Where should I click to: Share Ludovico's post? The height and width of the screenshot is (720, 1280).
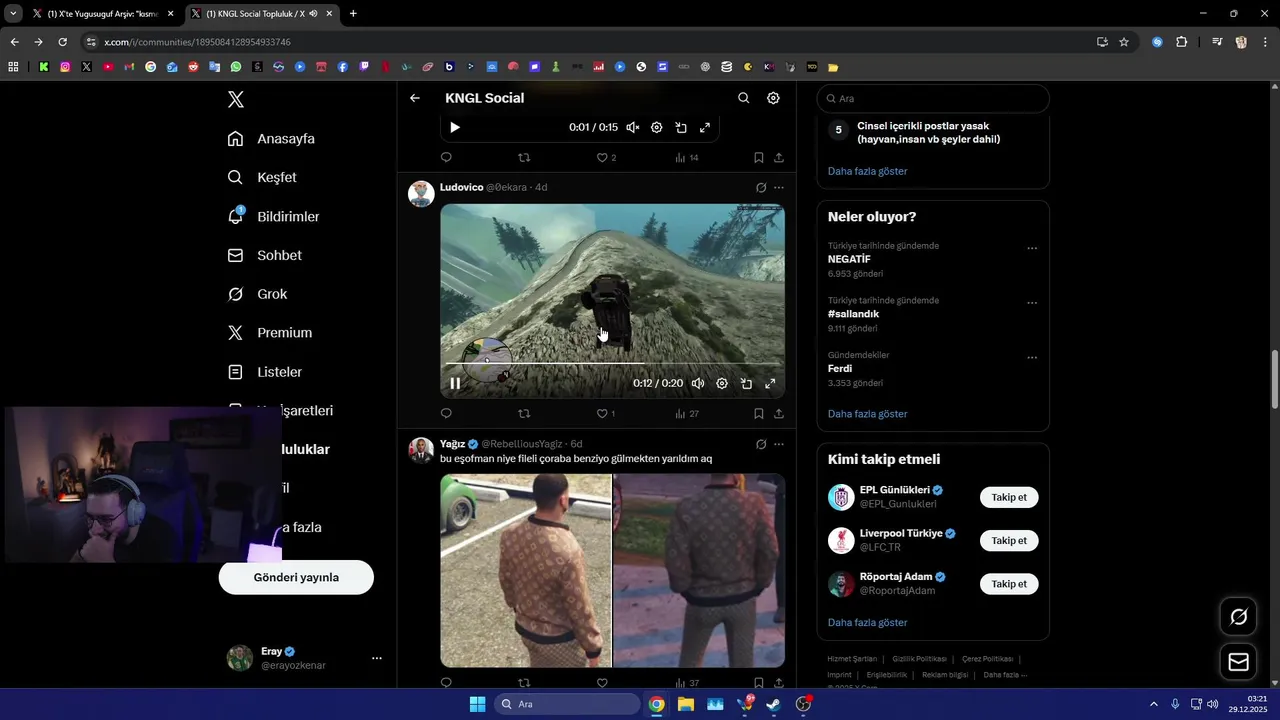(779, 414)
